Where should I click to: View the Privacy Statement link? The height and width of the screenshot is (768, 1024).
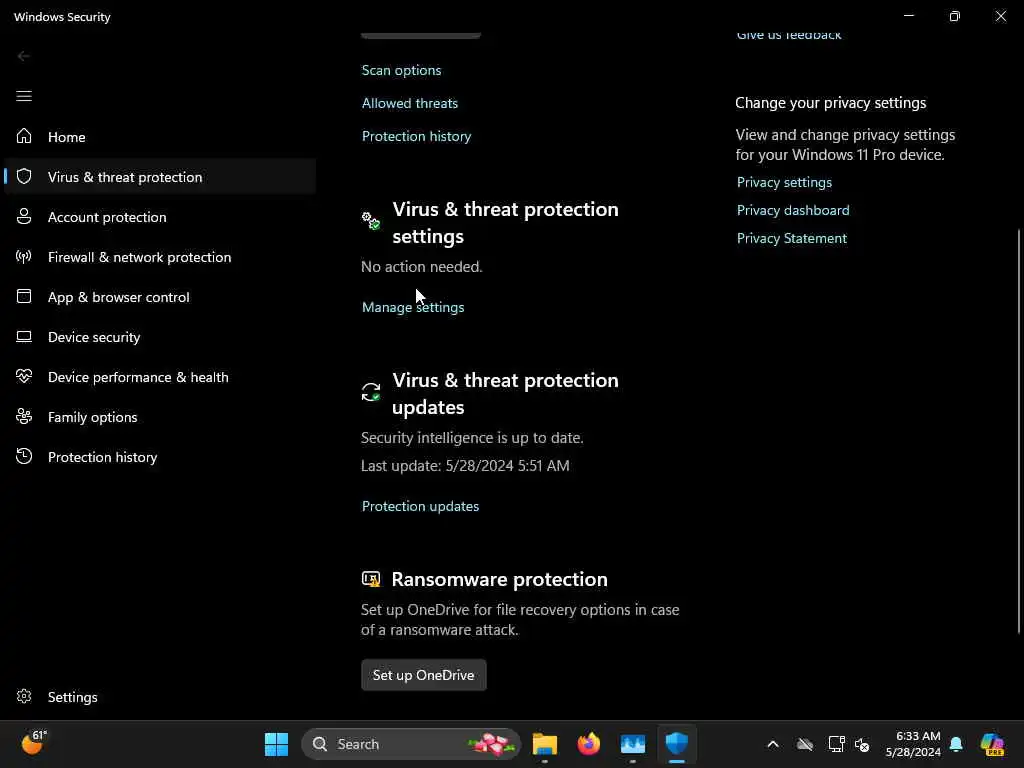point(792,238)
